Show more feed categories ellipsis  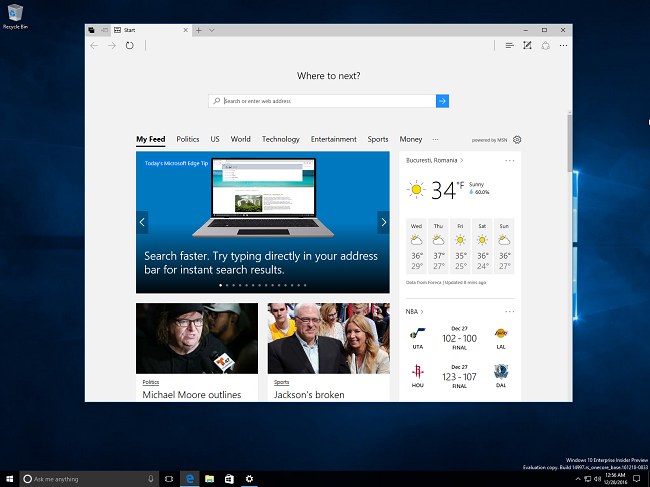coord(435,140)
